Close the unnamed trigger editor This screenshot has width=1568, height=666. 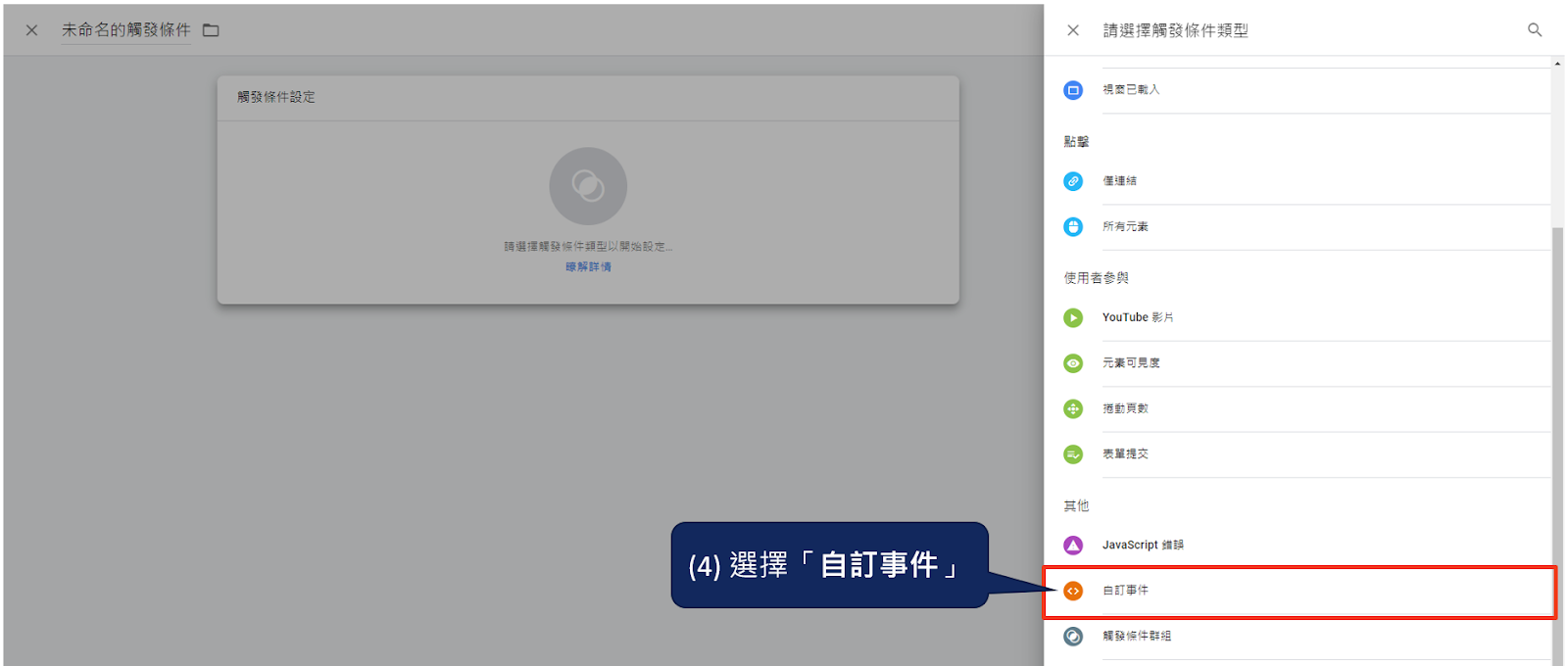coord(31,30)
